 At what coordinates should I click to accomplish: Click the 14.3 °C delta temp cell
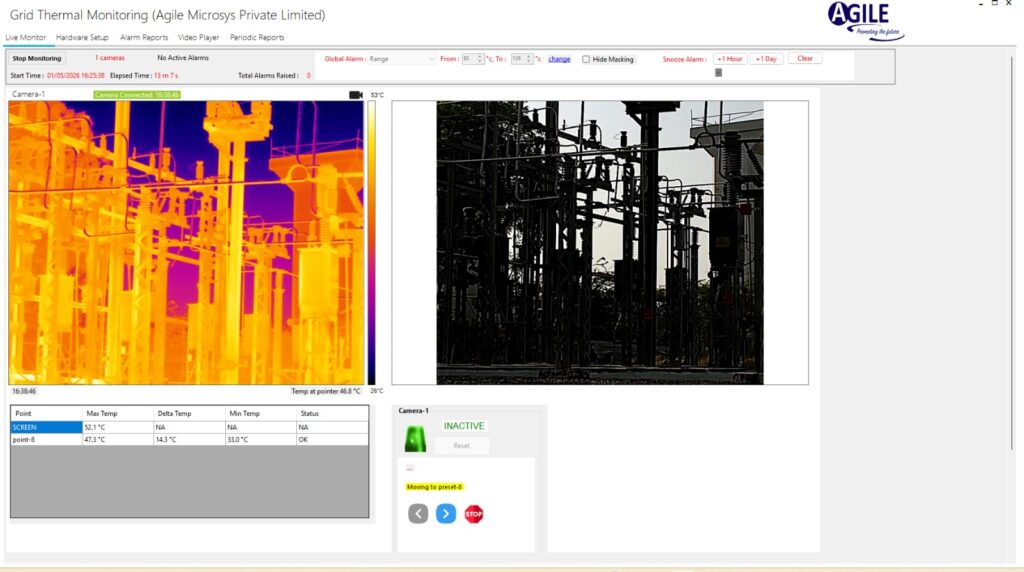189,439
